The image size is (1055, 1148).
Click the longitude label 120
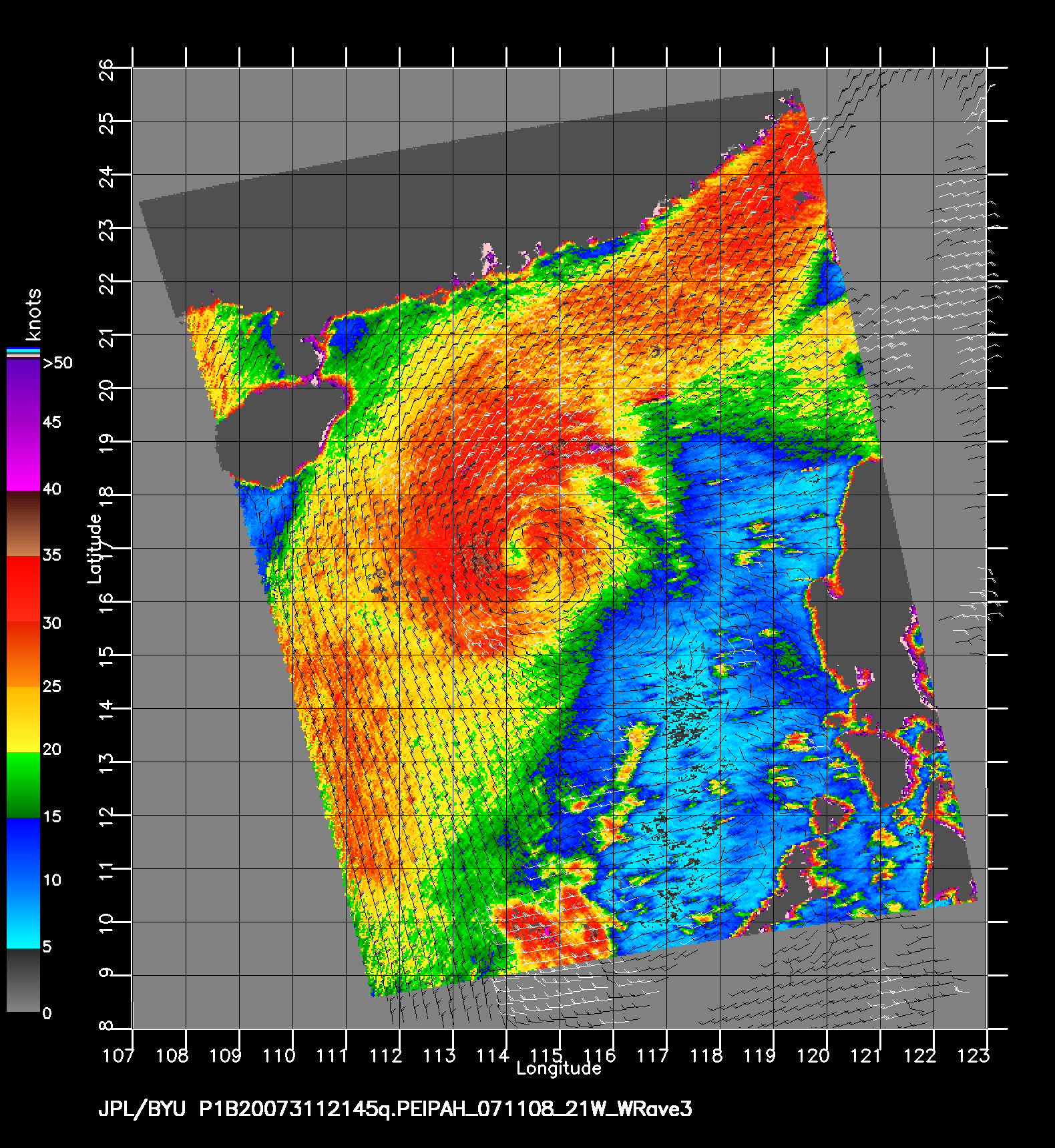pyautogui.click(x=813, y=1056)
